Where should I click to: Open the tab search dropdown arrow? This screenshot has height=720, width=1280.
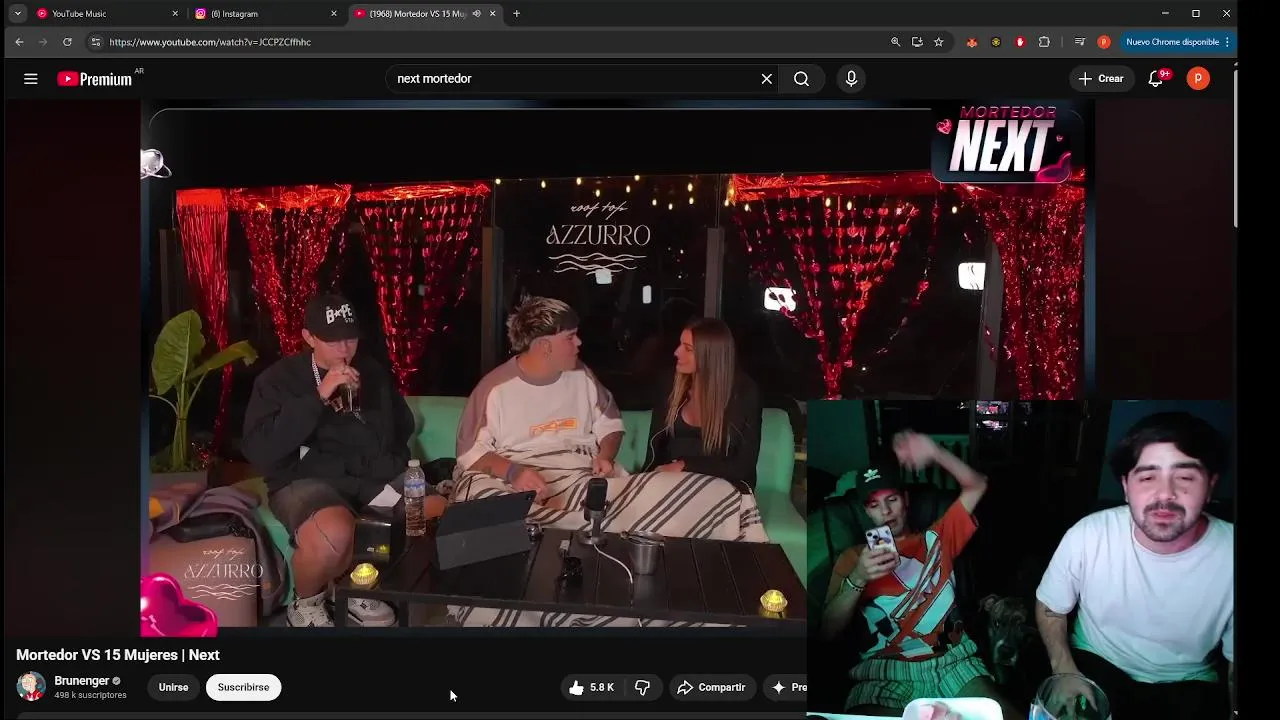coord(17,14)
